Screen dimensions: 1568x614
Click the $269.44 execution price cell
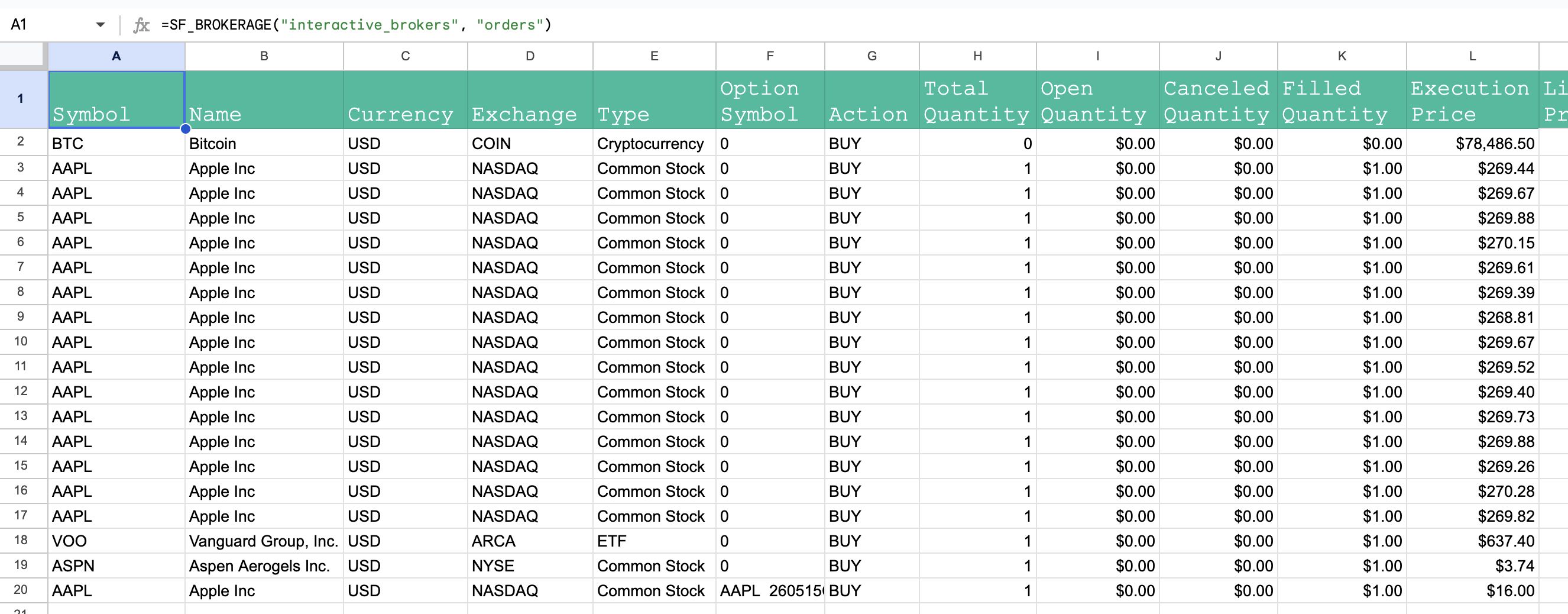tap(1472, 168)
